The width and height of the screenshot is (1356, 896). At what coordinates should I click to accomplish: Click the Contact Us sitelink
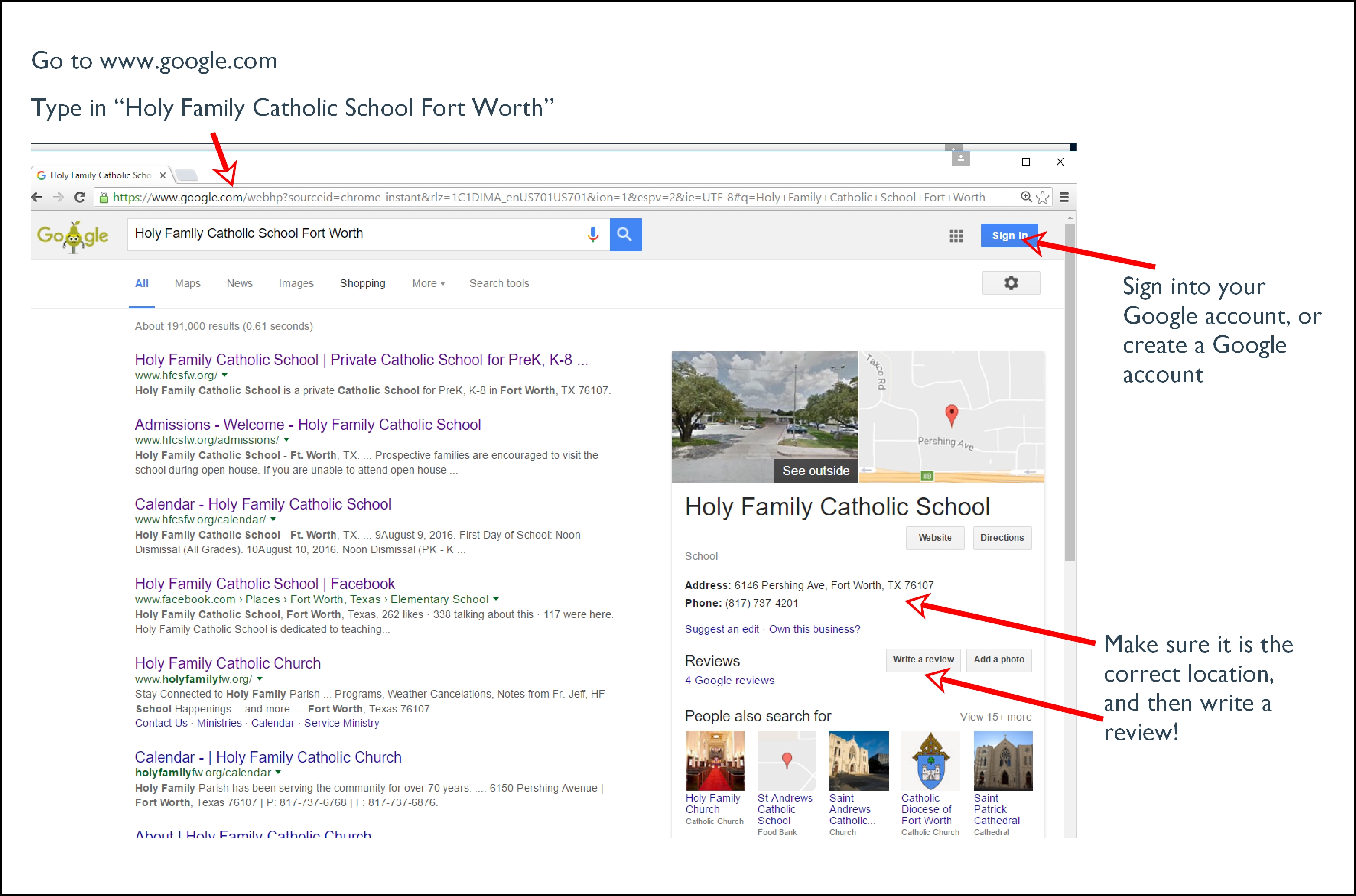point(161,723)
